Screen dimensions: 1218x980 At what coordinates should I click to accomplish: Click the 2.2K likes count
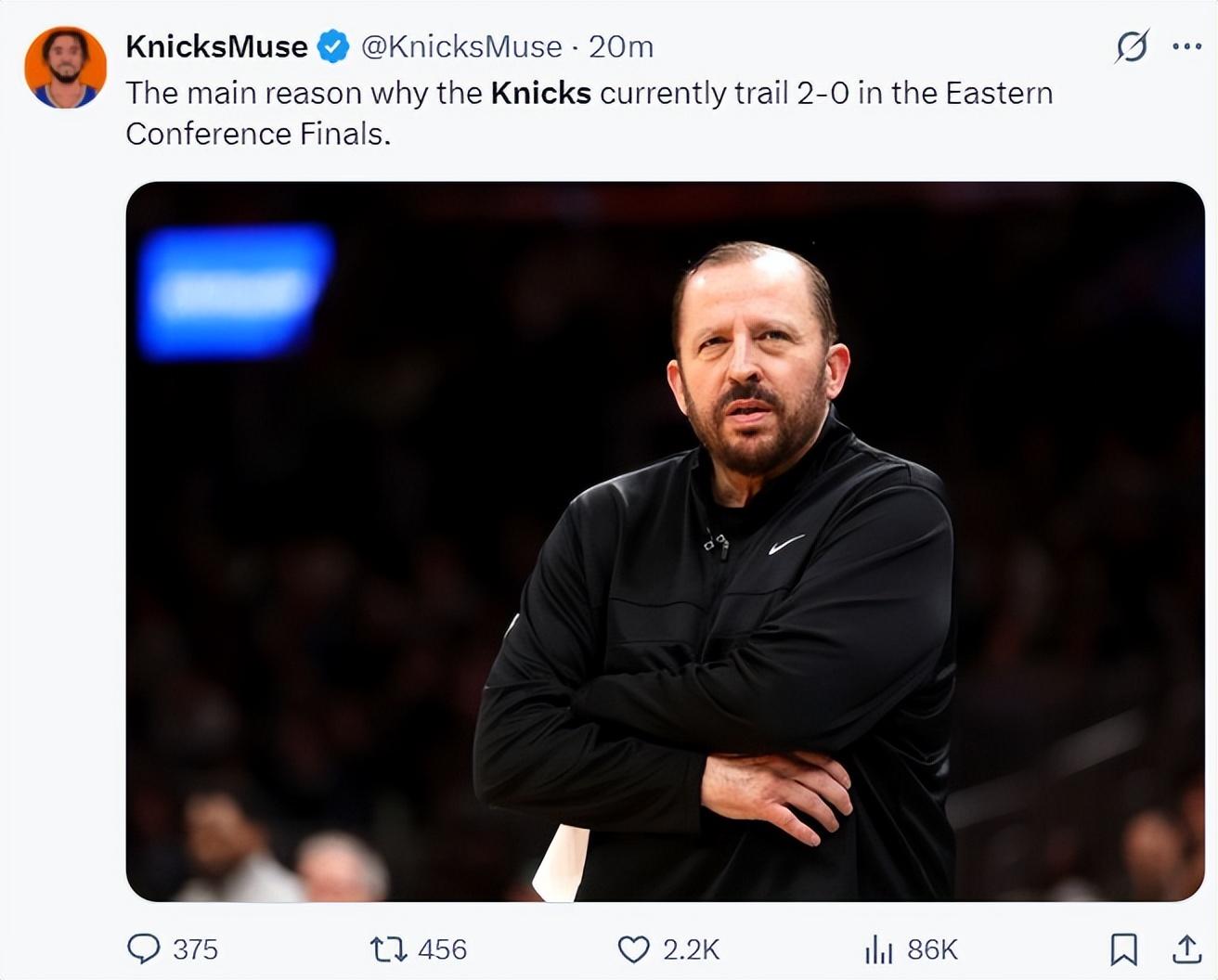(x=691, y=948)
